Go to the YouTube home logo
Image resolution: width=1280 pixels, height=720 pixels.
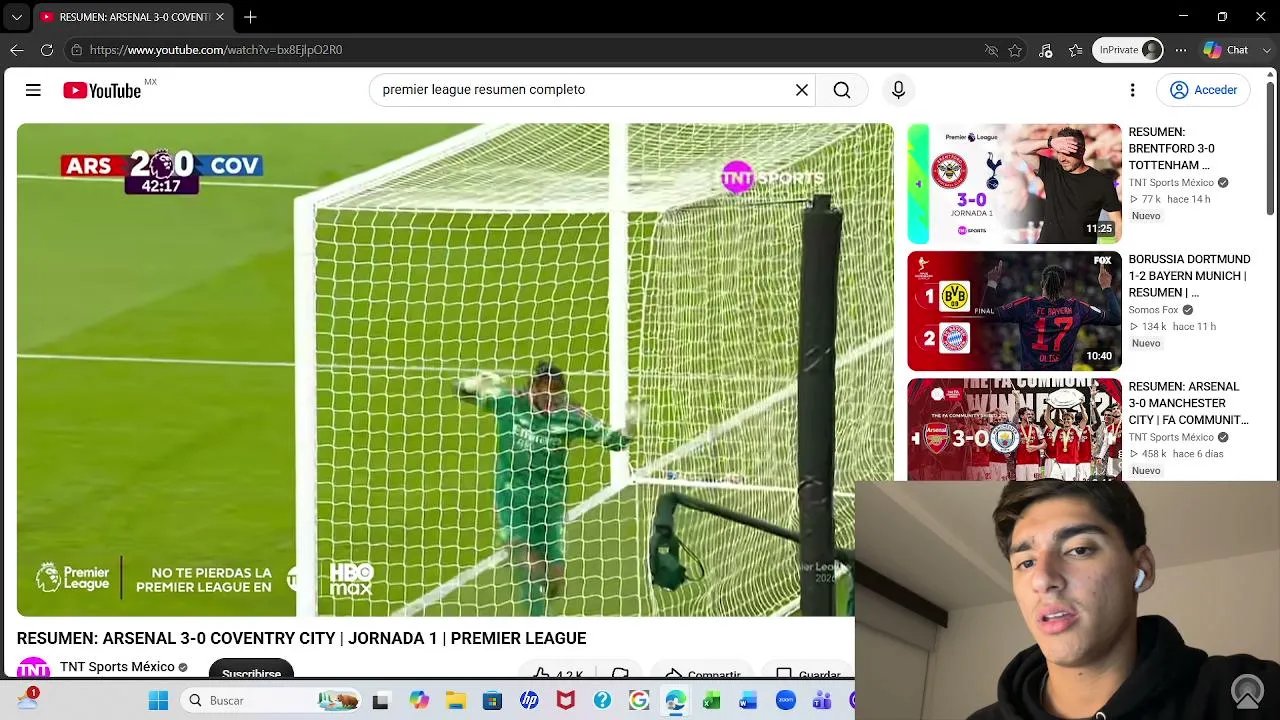102,91
